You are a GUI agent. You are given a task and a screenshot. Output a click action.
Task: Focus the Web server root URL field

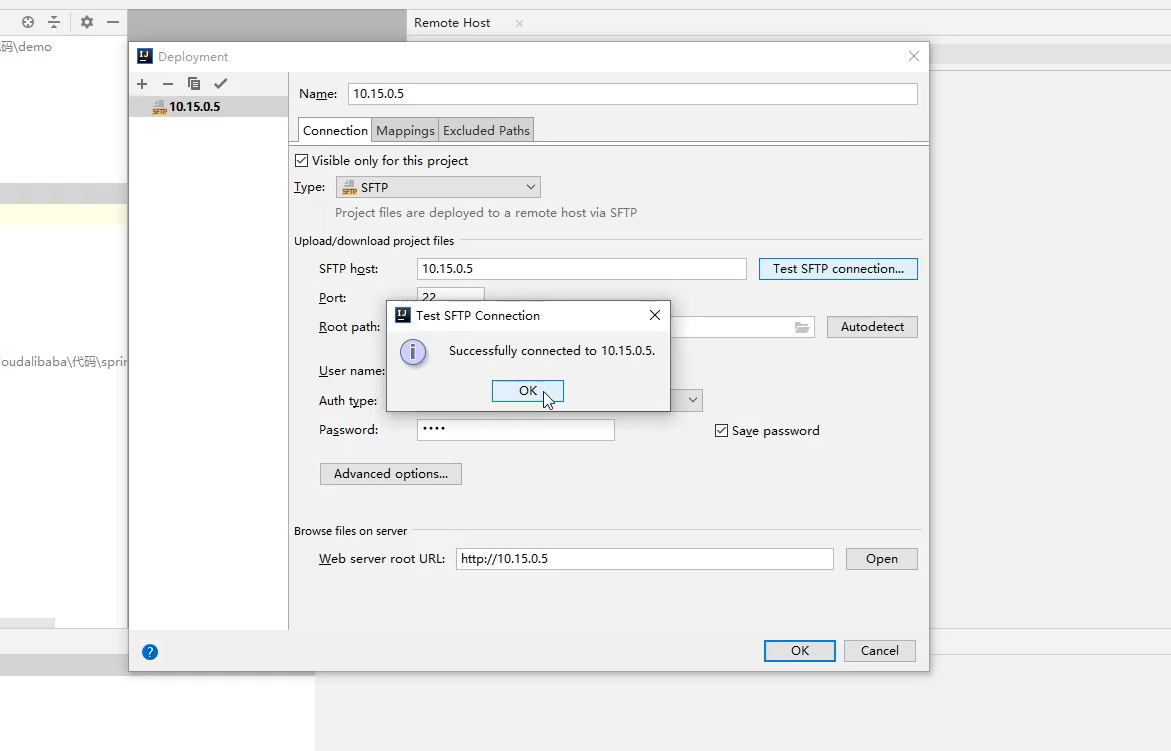point(644,559)
